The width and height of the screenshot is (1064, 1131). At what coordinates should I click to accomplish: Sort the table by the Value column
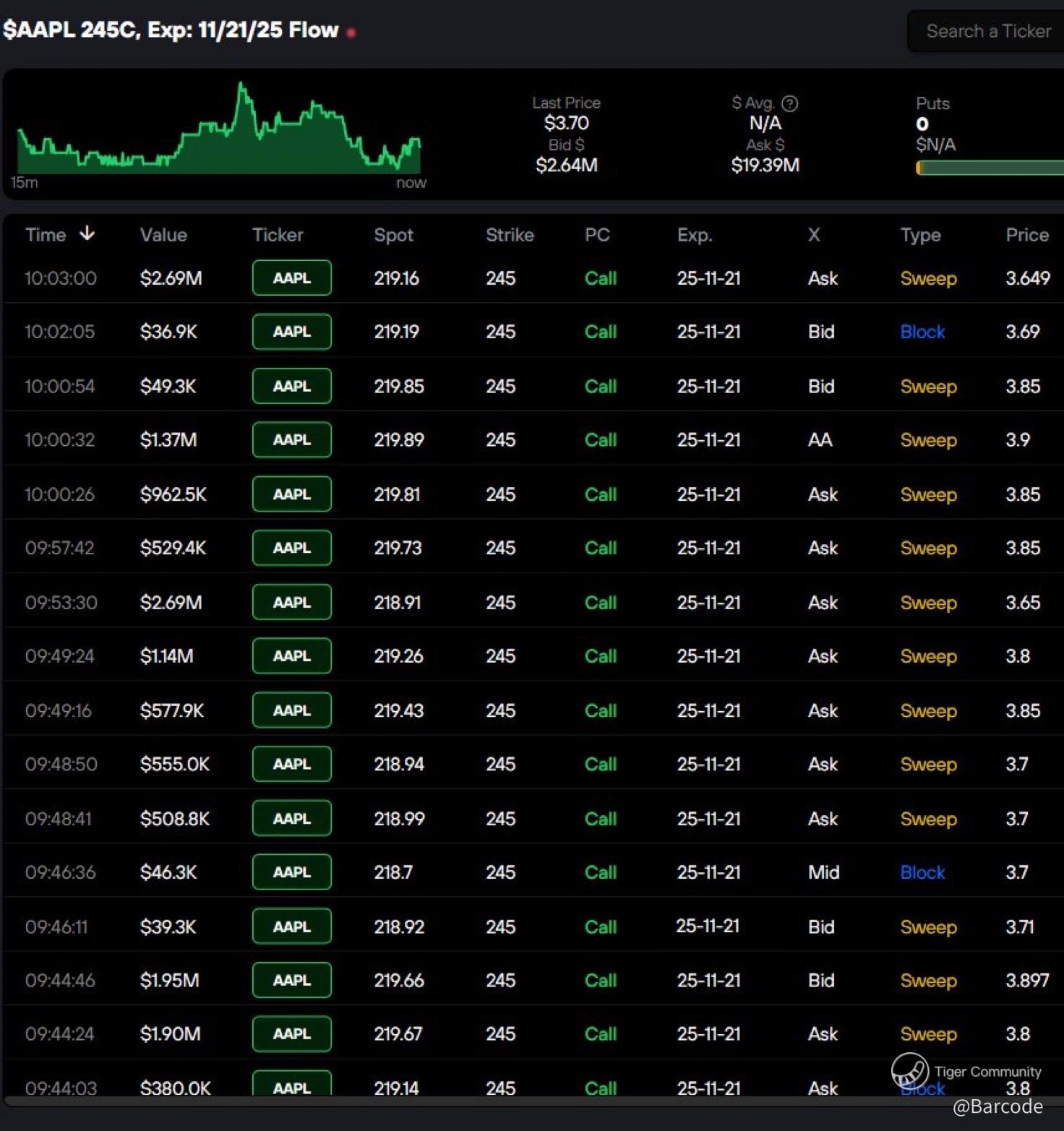coord(163,235)
